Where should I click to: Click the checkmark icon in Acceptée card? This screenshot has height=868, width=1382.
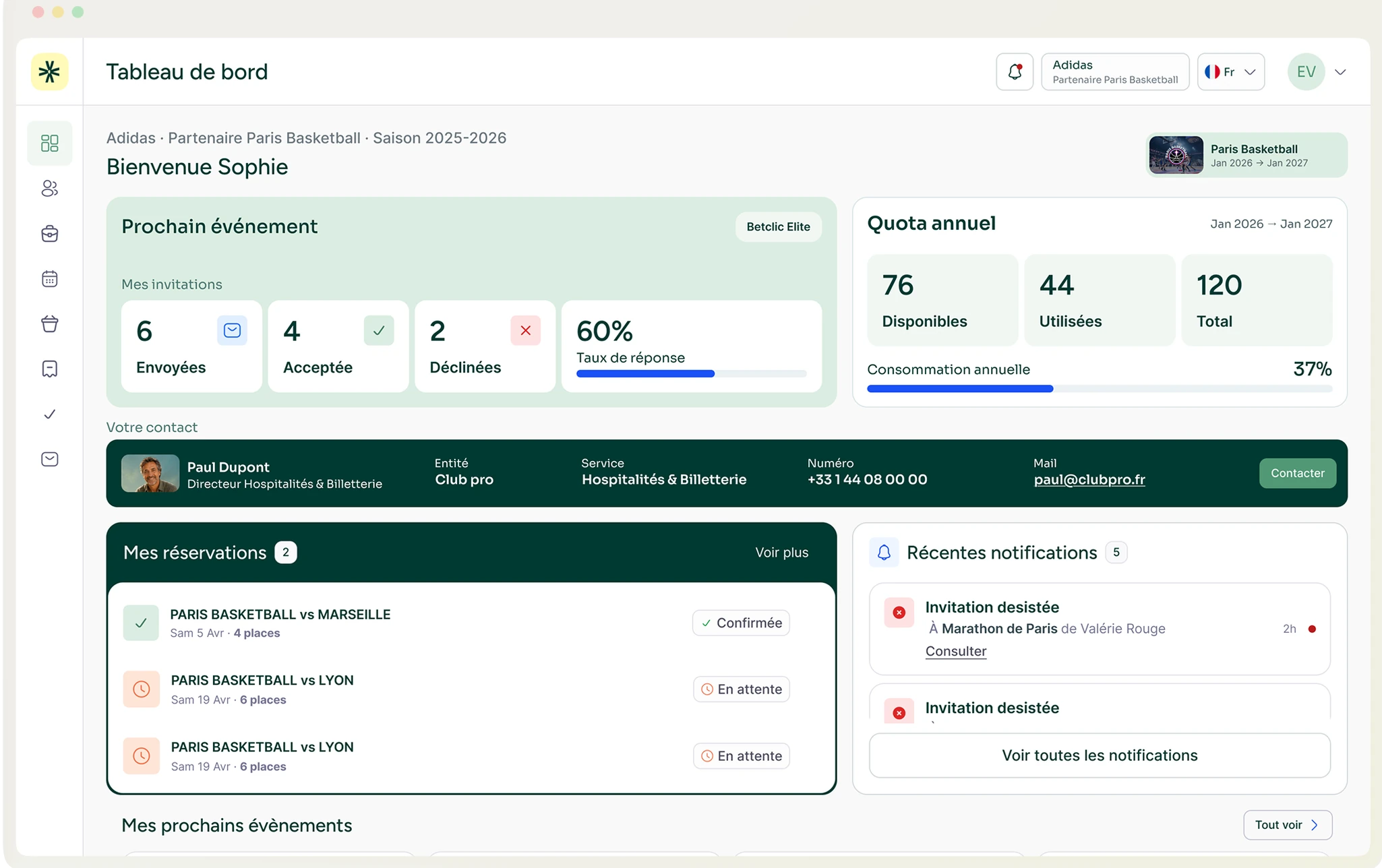(x=379, y=330)
